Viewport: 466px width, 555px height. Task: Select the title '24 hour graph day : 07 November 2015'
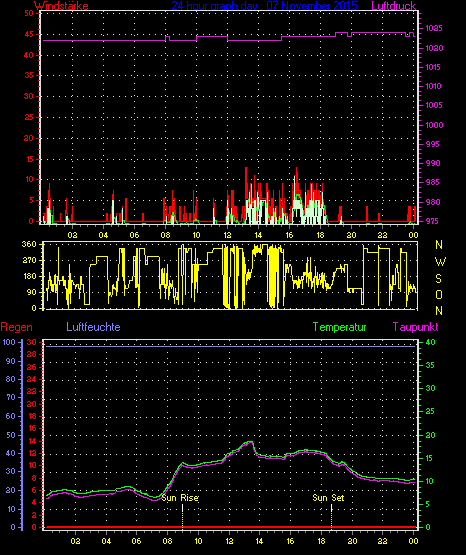tap(264, 5)
